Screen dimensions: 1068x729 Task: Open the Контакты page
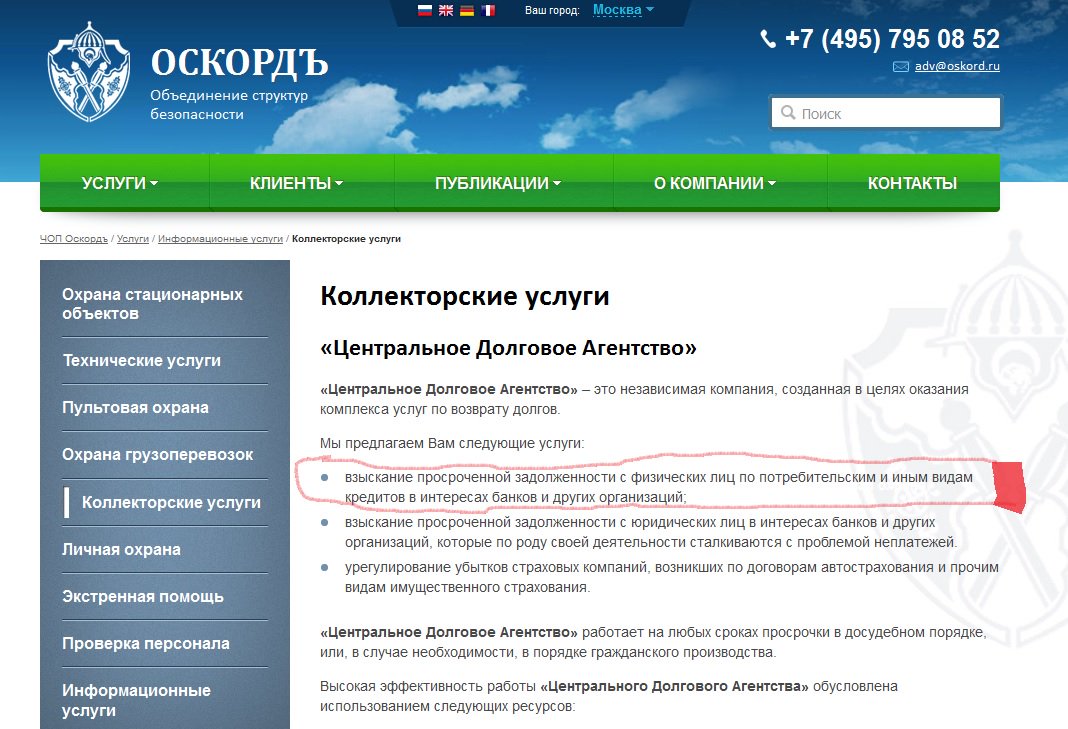[912, 183]
